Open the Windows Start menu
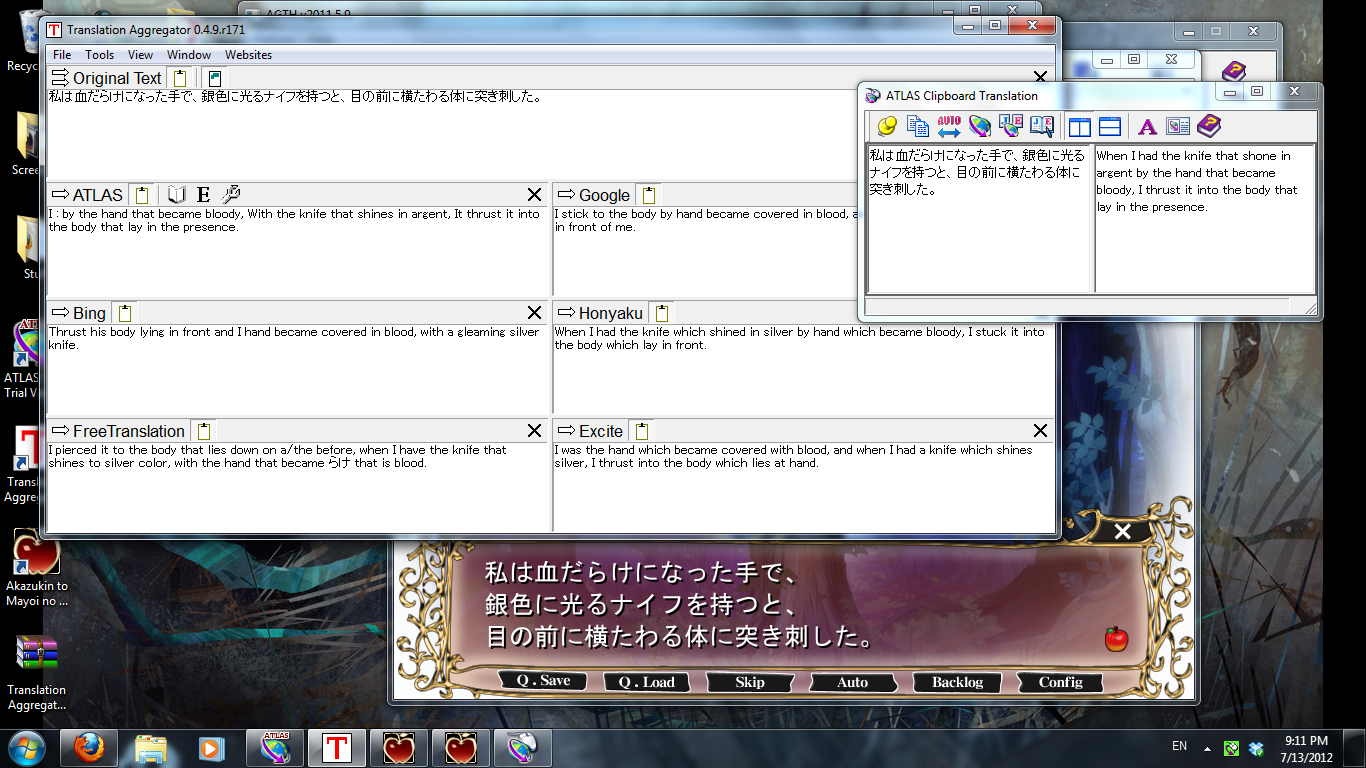1366x768 pixels. pyautogui.click(x=25, y=748)
